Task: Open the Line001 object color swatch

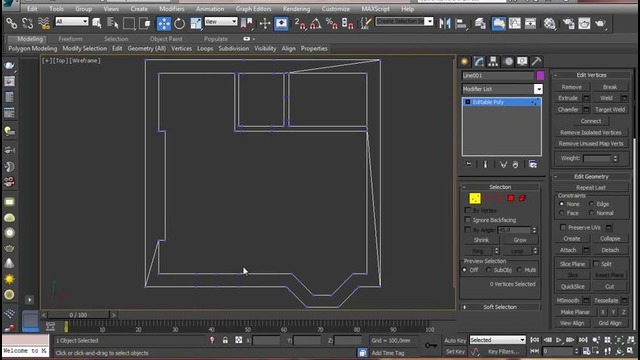Action: (540, 76)
